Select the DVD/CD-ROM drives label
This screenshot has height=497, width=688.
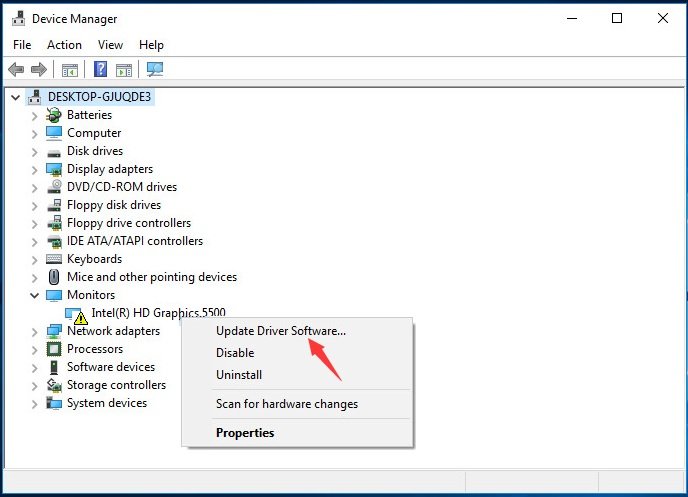(122, 187)
